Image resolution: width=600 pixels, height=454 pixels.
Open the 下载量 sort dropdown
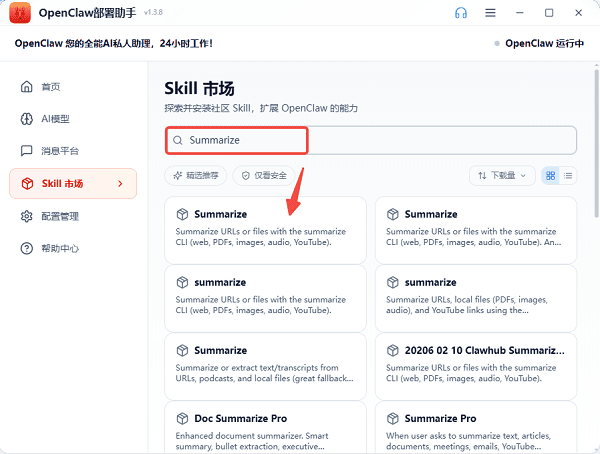click(x=502, y=176)
